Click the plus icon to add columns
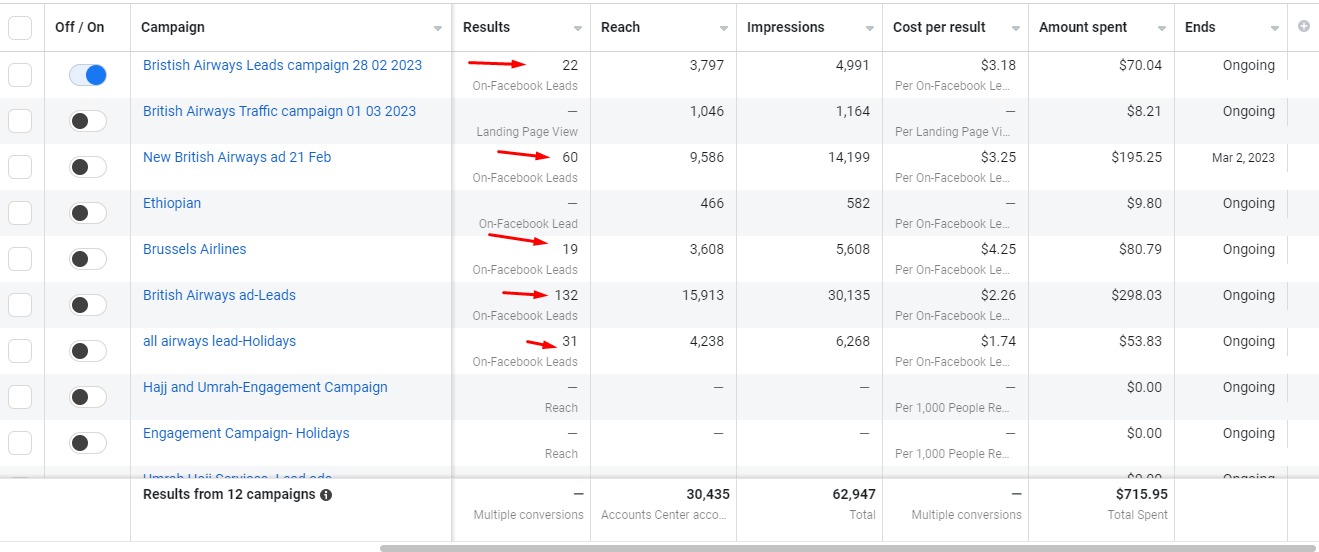 pyautogui.click(x=1303, y=27)
